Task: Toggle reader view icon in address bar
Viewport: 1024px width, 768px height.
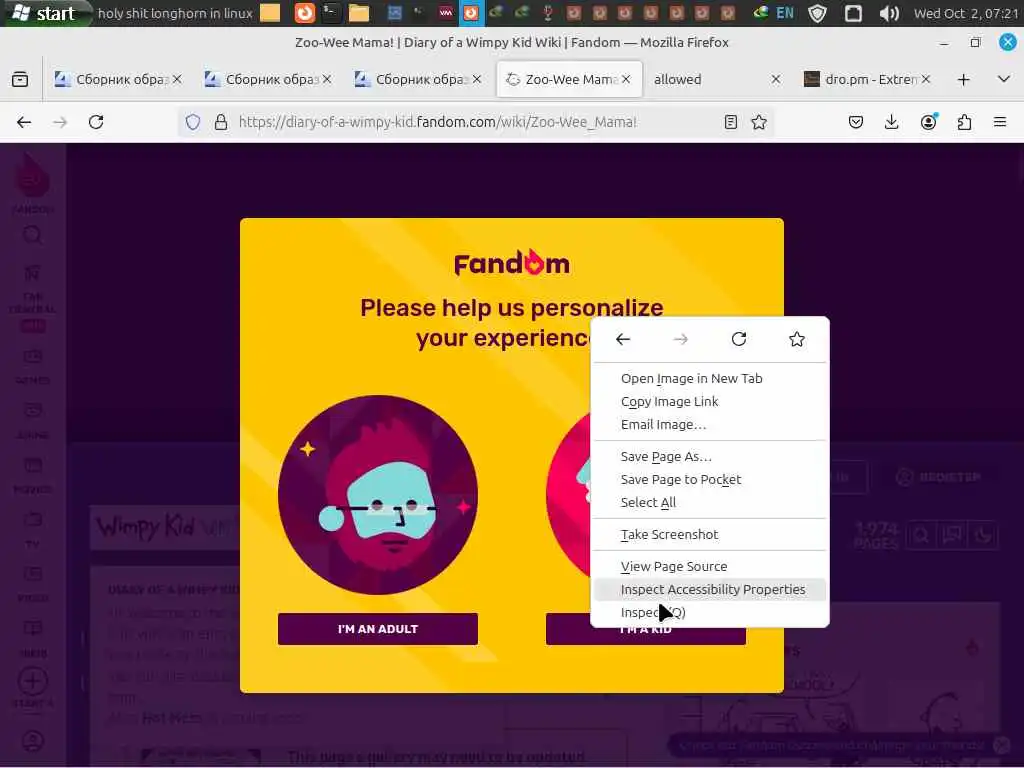Action: 731,122
